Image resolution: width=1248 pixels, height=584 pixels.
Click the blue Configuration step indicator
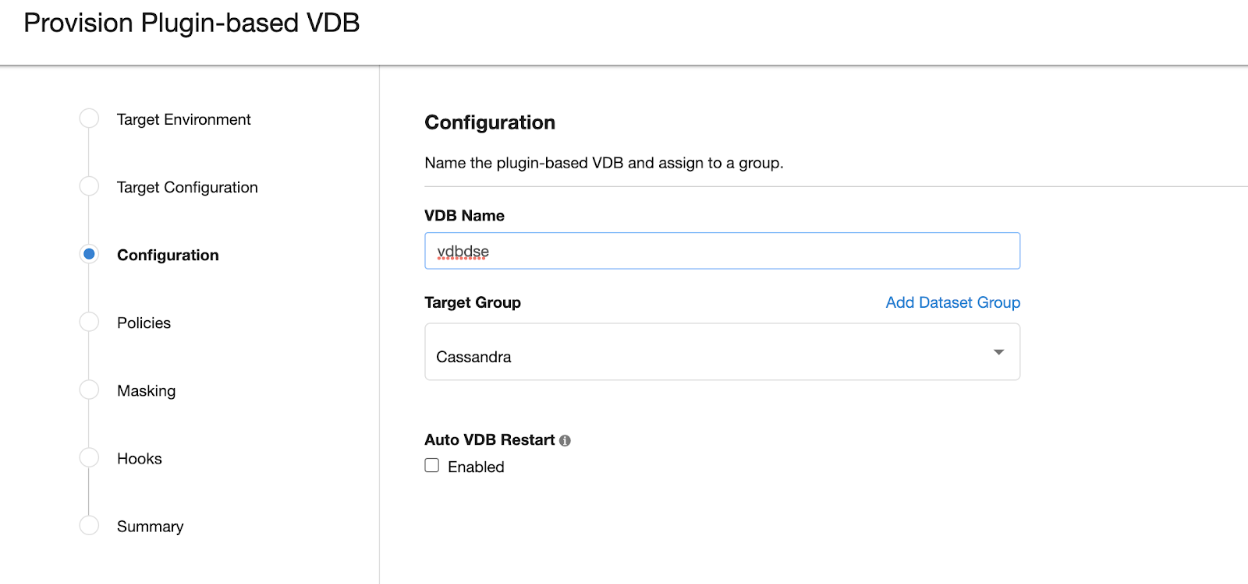pos(89,255)
